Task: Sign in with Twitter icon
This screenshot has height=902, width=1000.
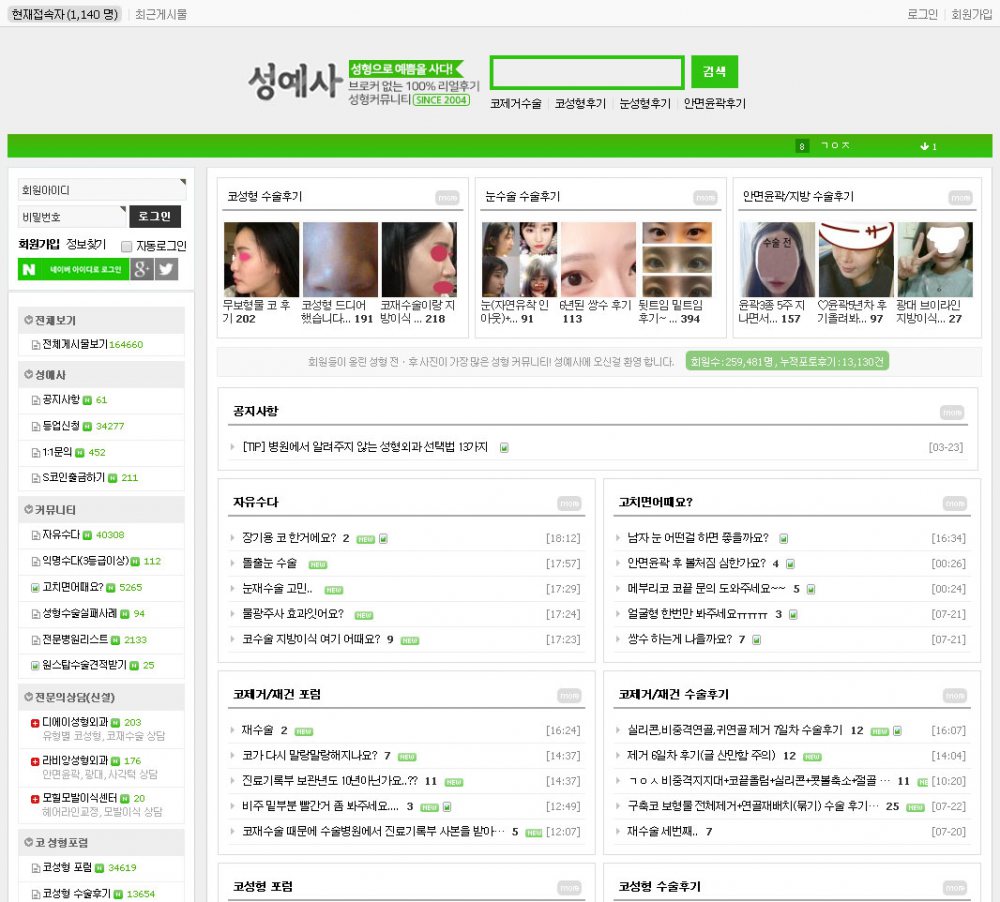Action: point(166,269)
